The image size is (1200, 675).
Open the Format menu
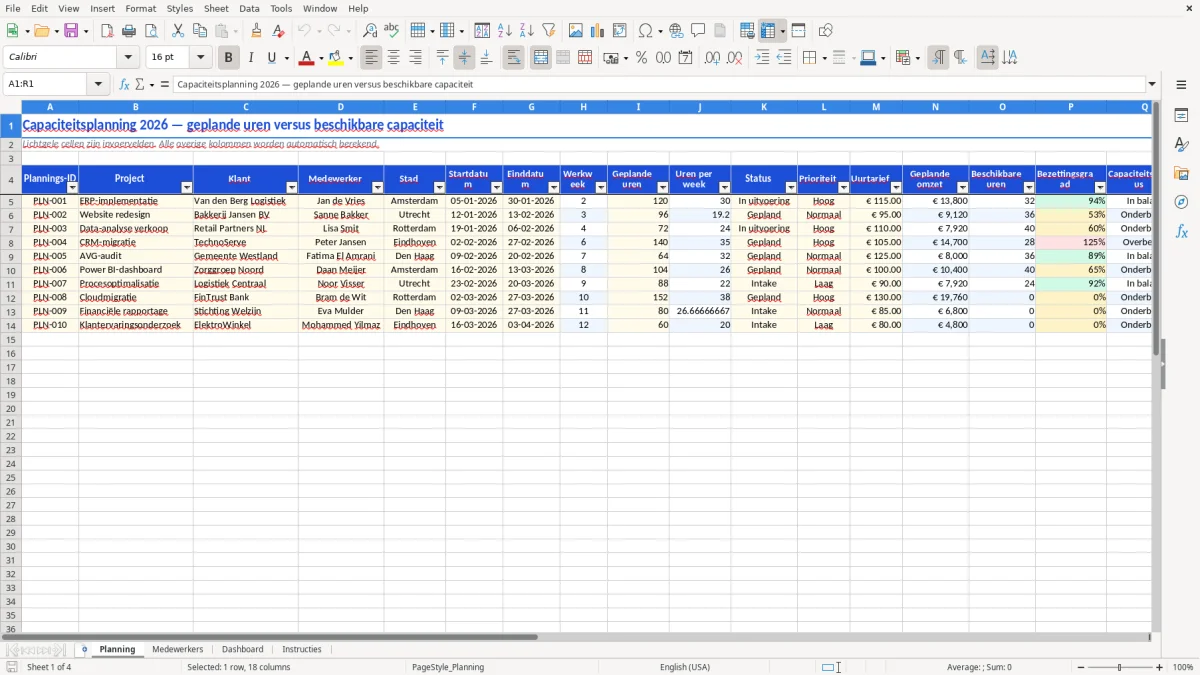[140, 8]
